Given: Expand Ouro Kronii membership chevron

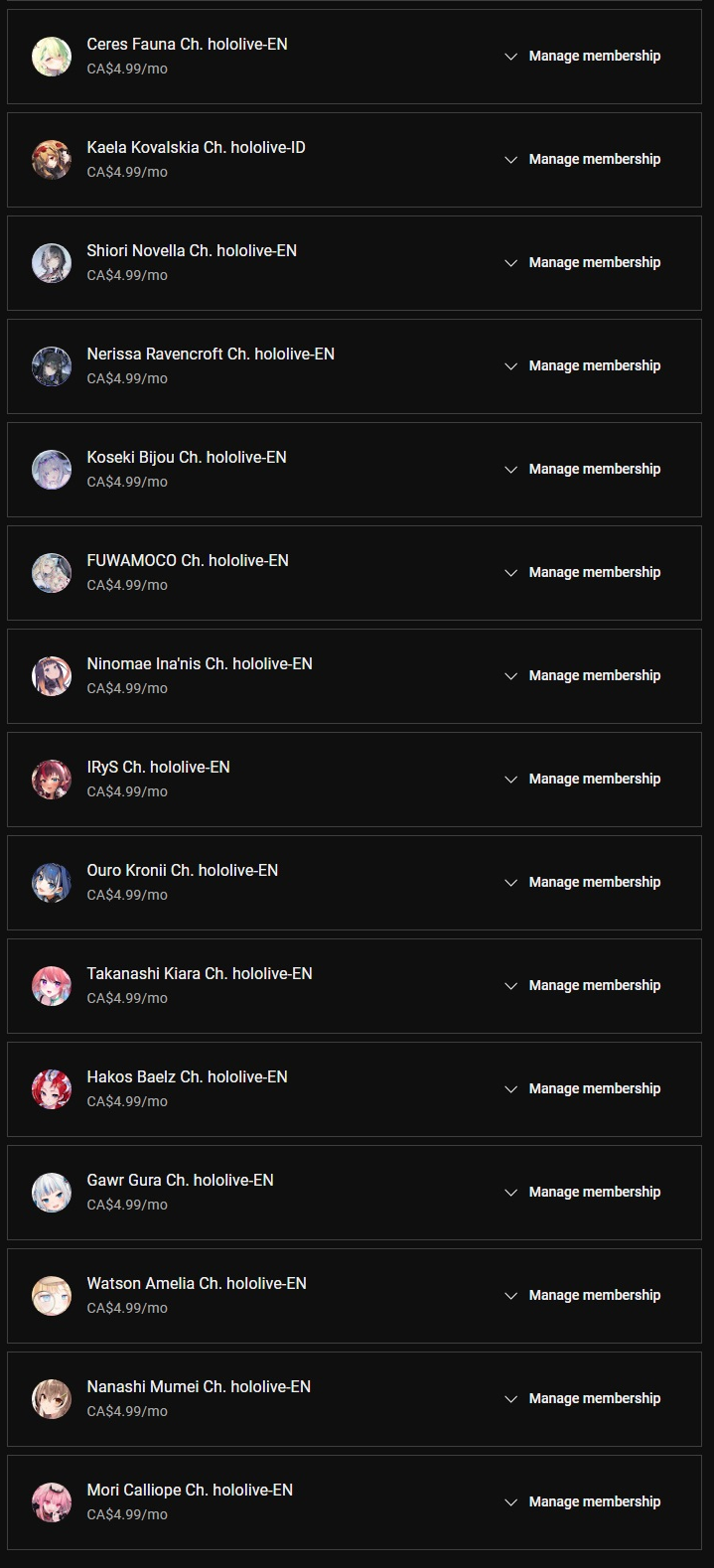Looking at the screenshot, I should 511,883.
